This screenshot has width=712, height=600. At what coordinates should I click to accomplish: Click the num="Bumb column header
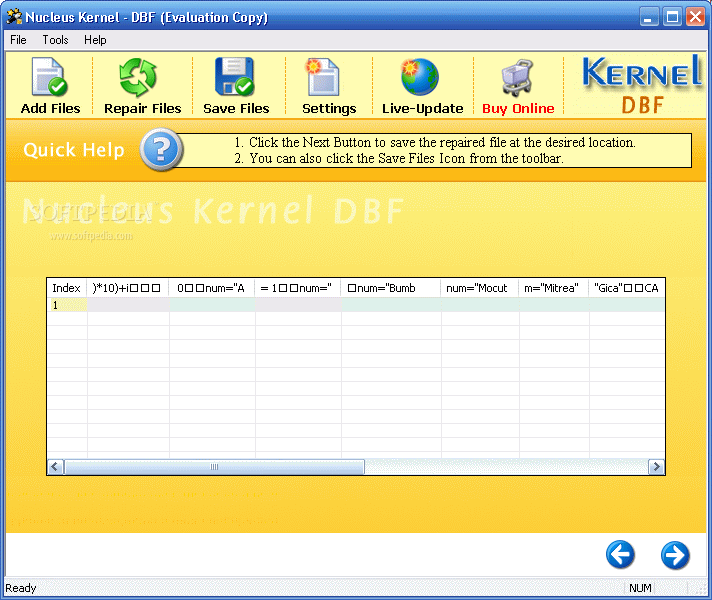[x=391, y=288]
